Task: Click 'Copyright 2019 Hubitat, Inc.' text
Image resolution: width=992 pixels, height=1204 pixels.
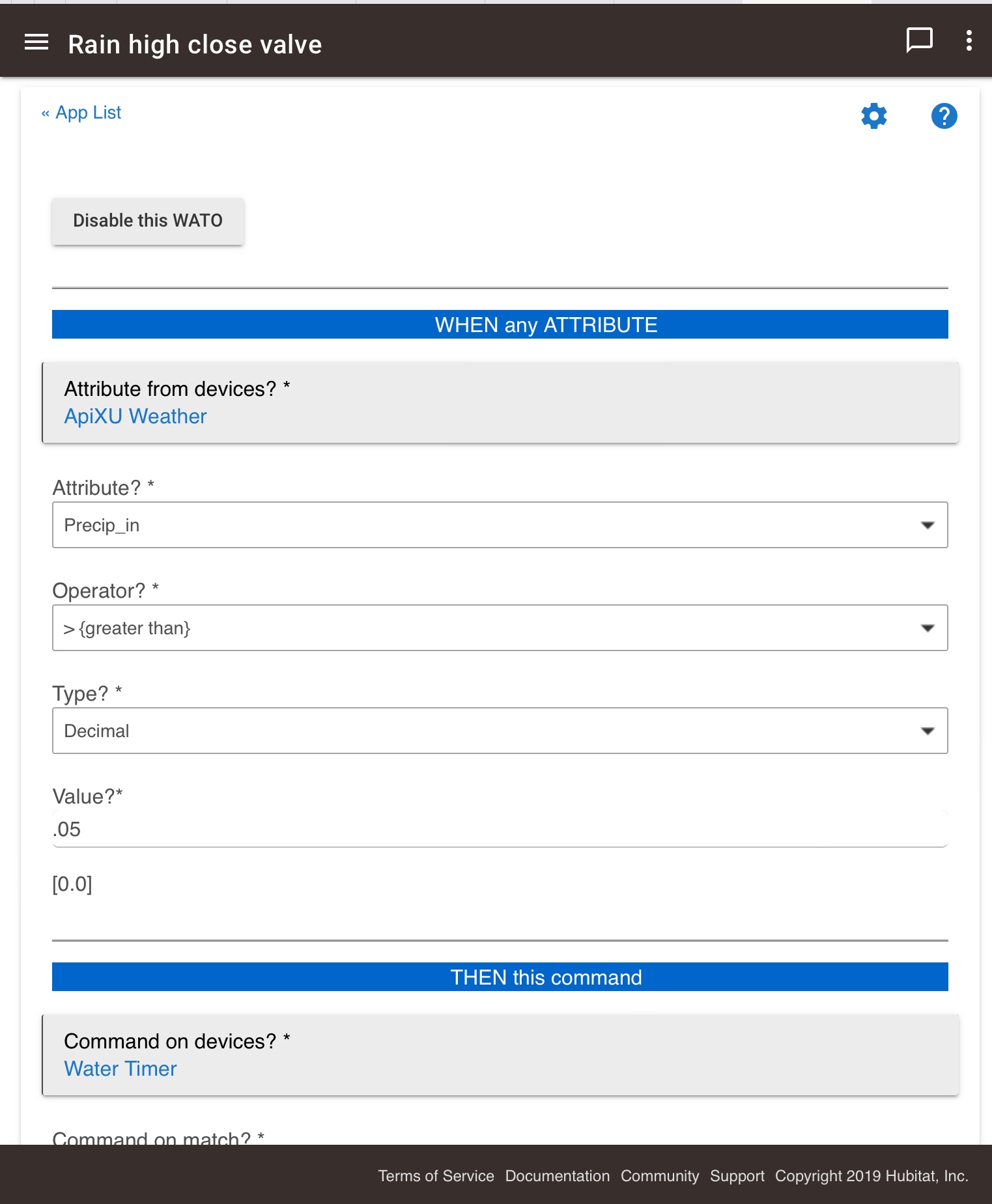Action: 872,1176
